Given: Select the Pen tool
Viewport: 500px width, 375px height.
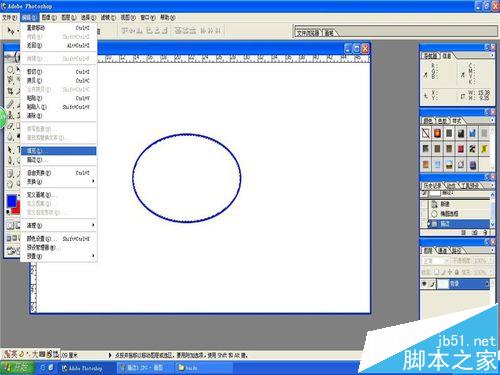Looking at the screenshot, I should [x=10, y=160].
